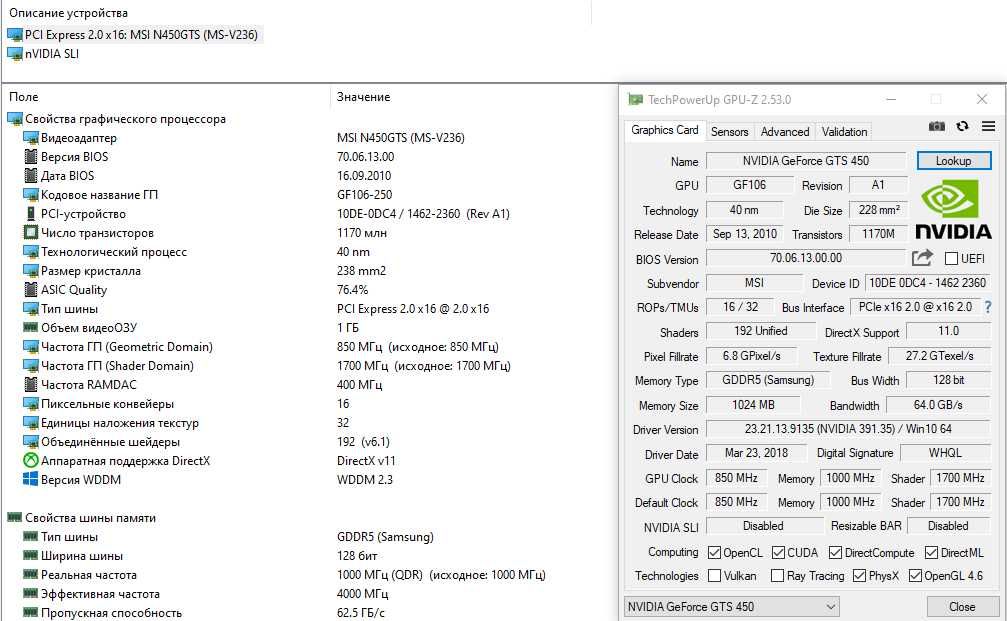
Task: Click the Device ID field 10DE 0DC4
Action: coord(927,283)
